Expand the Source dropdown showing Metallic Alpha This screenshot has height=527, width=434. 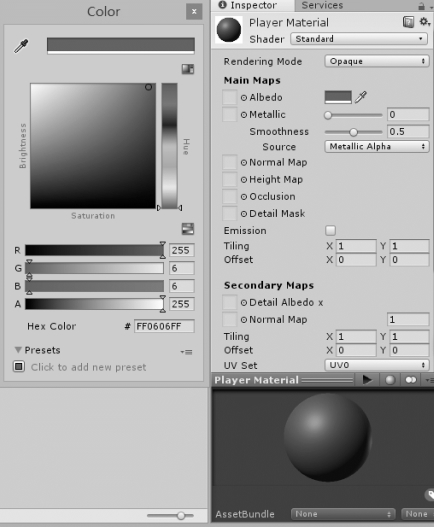377,147
